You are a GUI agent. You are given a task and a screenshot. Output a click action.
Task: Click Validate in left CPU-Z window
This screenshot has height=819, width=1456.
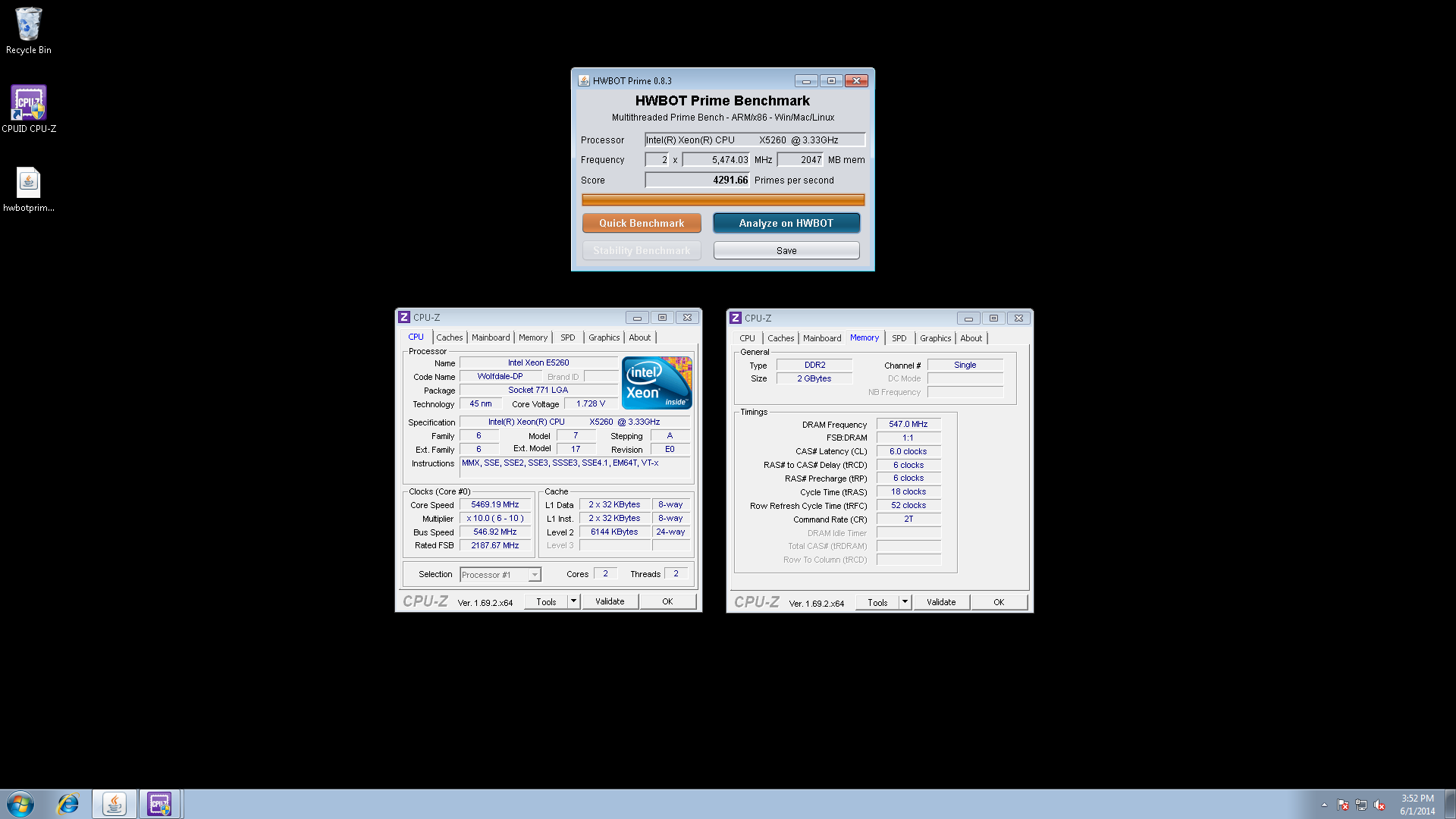610,601
